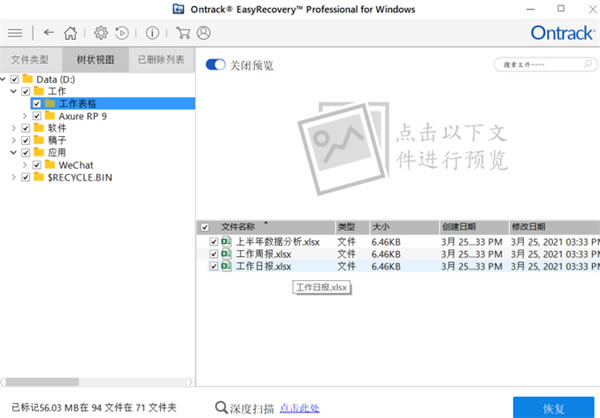Click the 点击此处 deep scan link
600x418 pixels.
[300, 408]
